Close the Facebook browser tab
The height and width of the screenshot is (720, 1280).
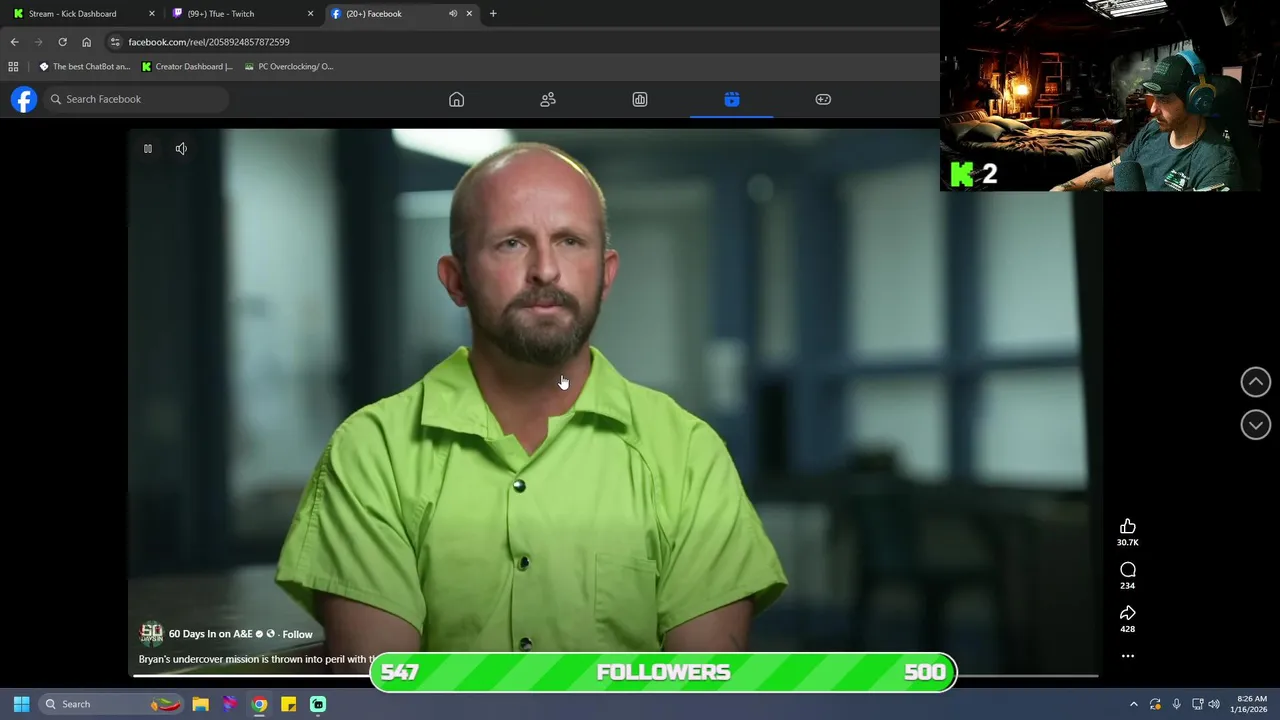click(469, 14)
